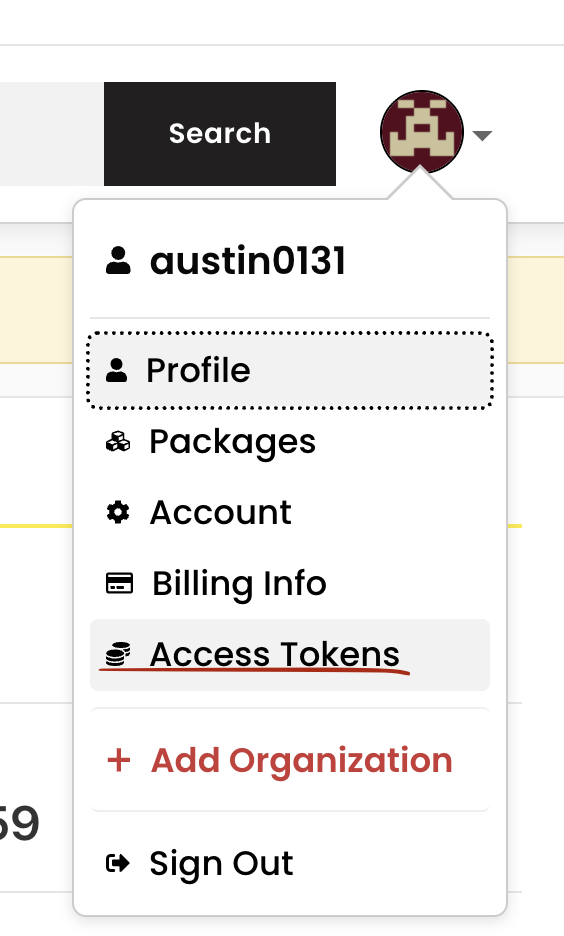Click the red plus icon for Add Organization
The image size is (564, 936).
[x=118, y=760]
